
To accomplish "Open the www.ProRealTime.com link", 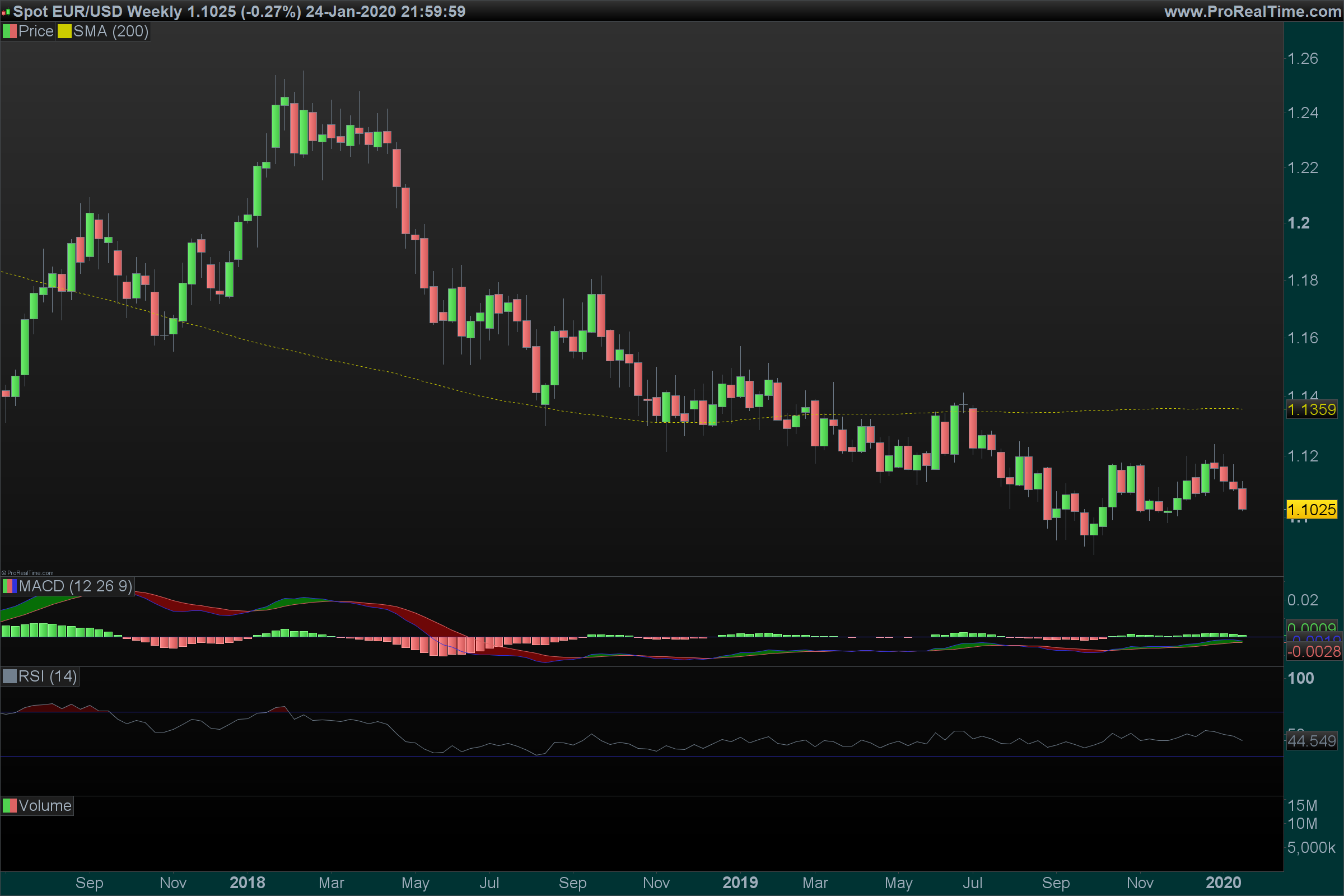I will pyautogui.click(x=1253, y=11).
